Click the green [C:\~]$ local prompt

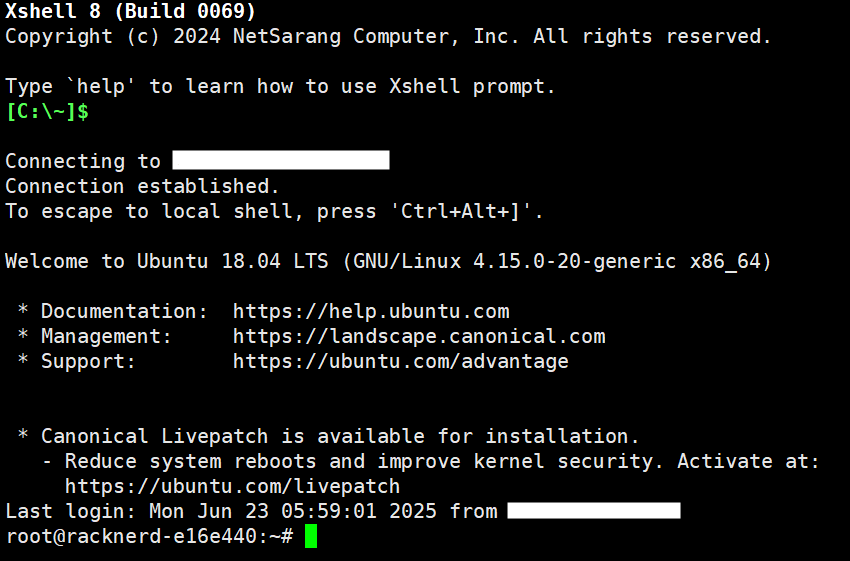click(47, 111)
